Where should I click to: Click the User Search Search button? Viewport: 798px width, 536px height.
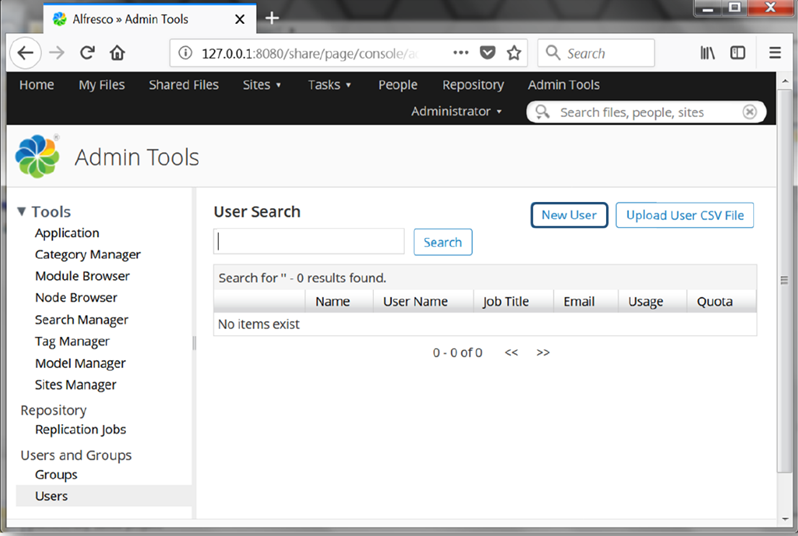[x=442, y=242]
